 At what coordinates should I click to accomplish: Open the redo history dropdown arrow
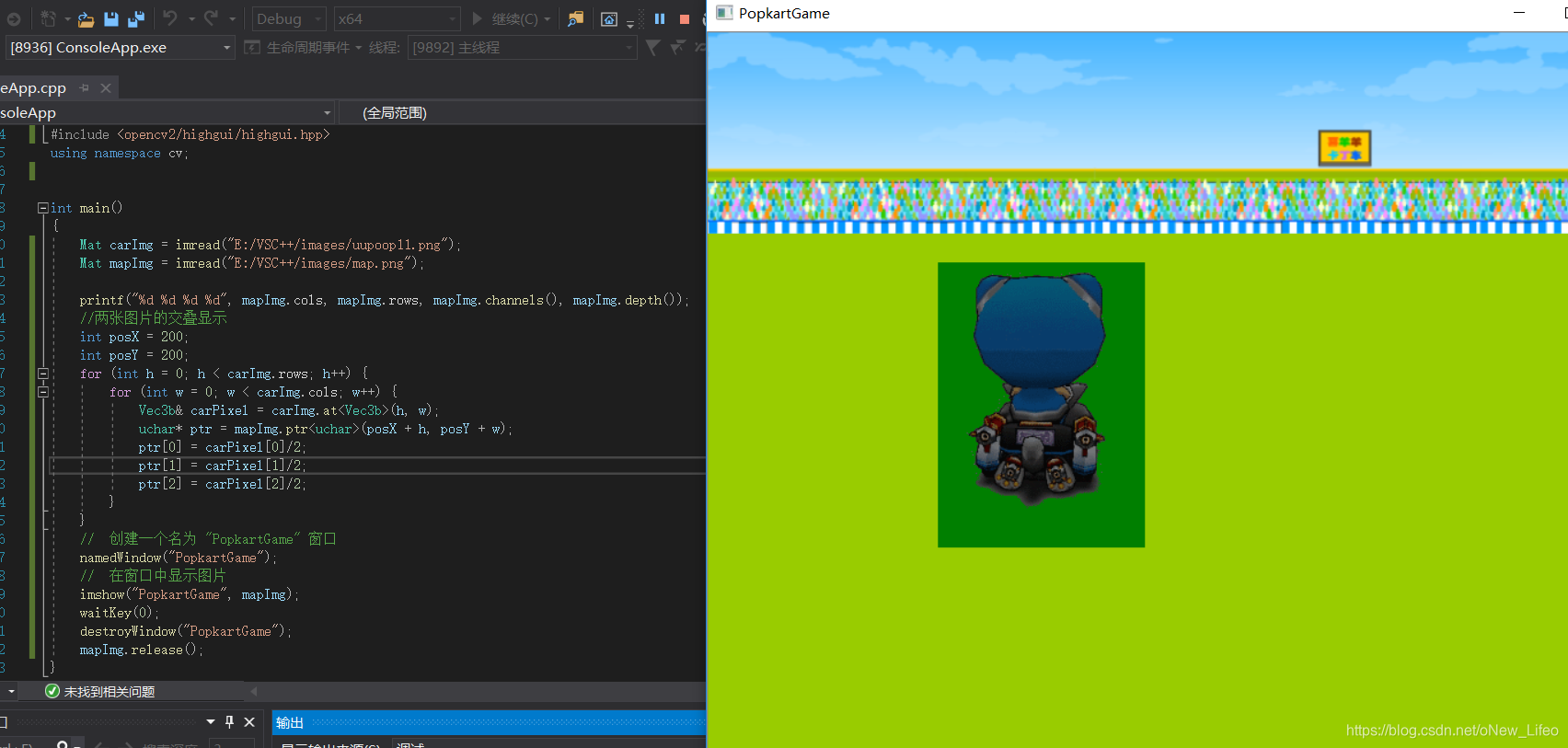coord(232,18)
